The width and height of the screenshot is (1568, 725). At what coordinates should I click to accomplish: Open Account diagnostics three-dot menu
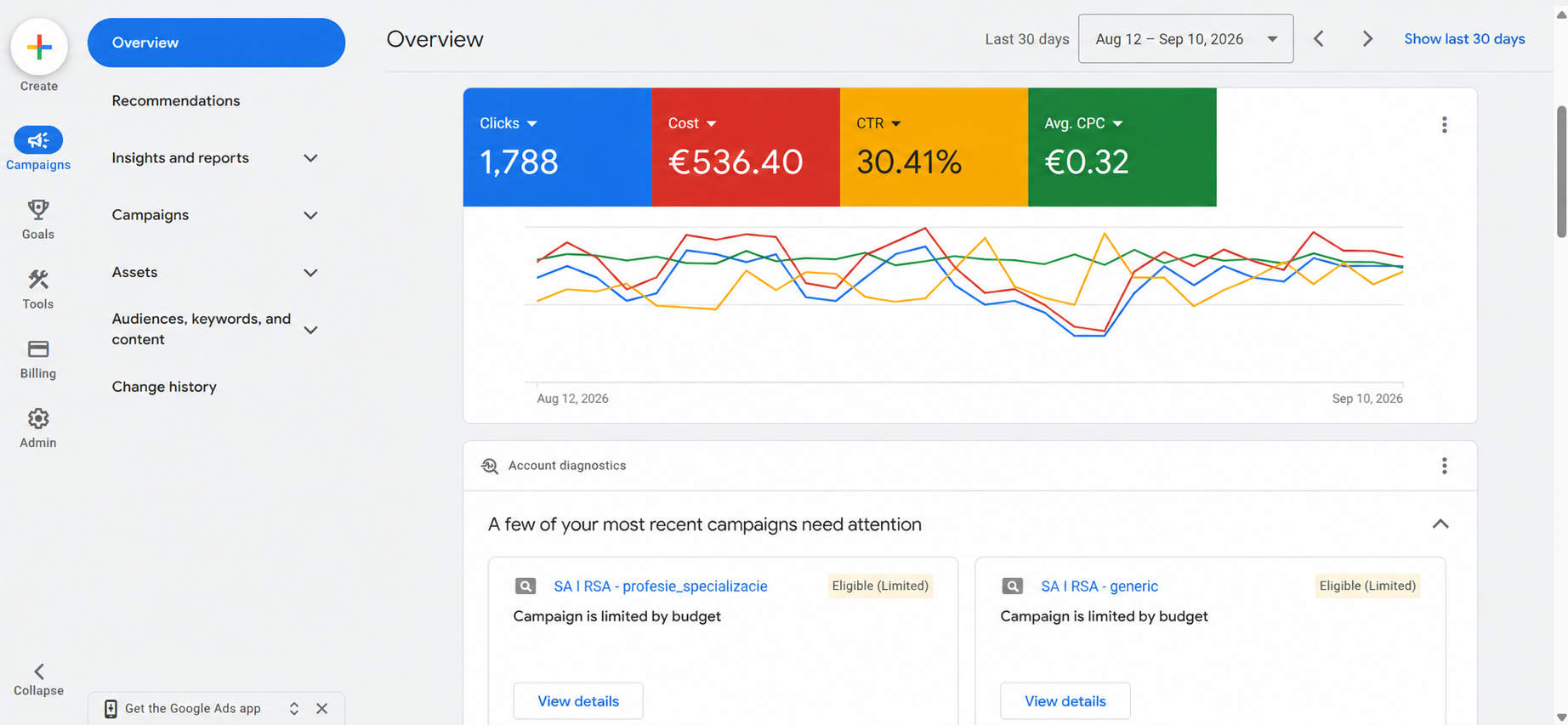click(x=1444, y=466)
